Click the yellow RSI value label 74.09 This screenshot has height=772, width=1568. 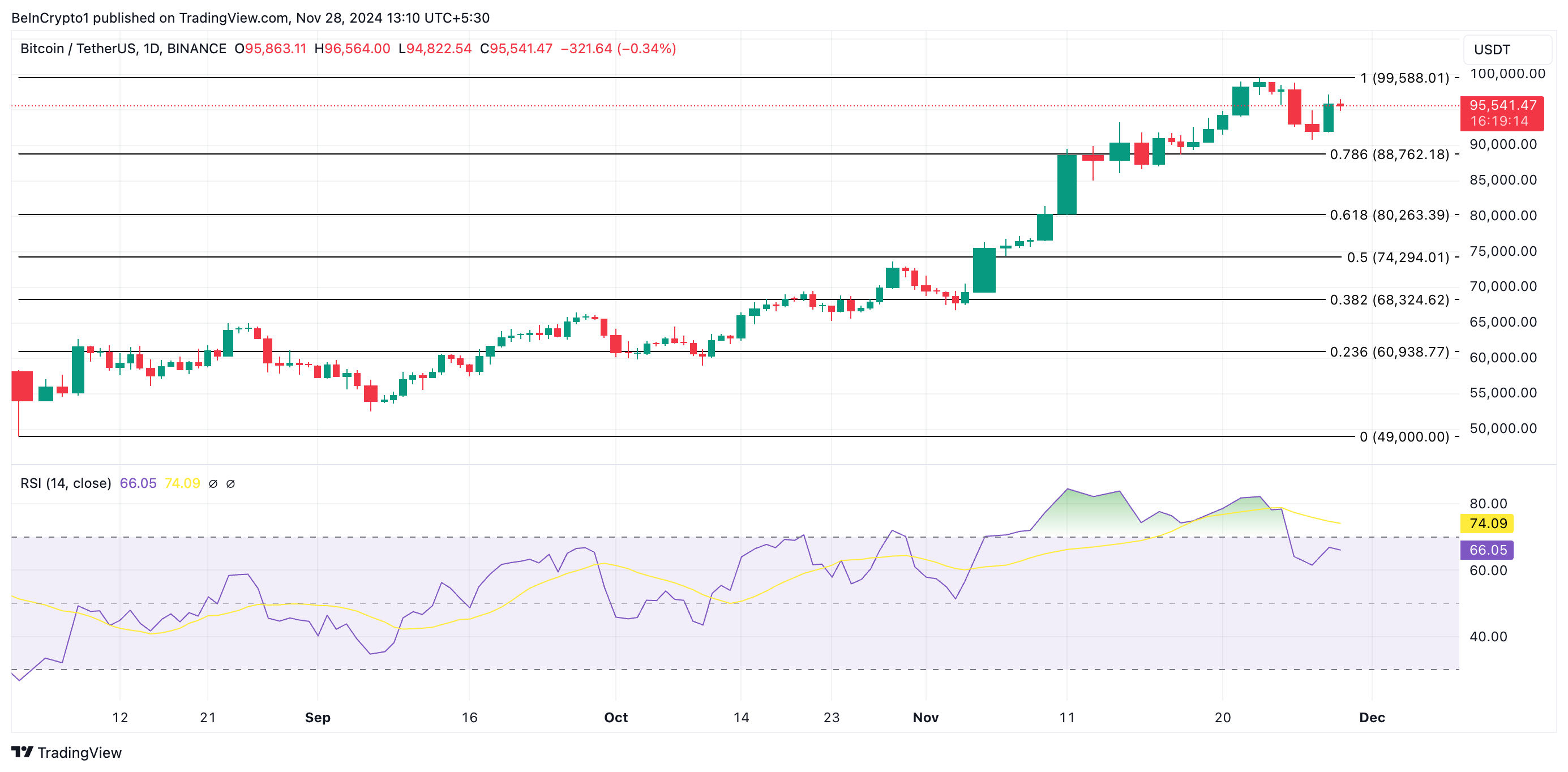coord(1488,523)
